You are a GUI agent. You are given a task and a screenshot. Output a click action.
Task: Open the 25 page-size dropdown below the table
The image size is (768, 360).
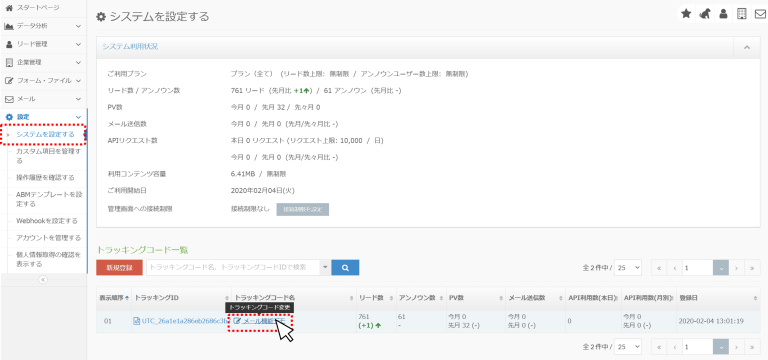[627, 347]
